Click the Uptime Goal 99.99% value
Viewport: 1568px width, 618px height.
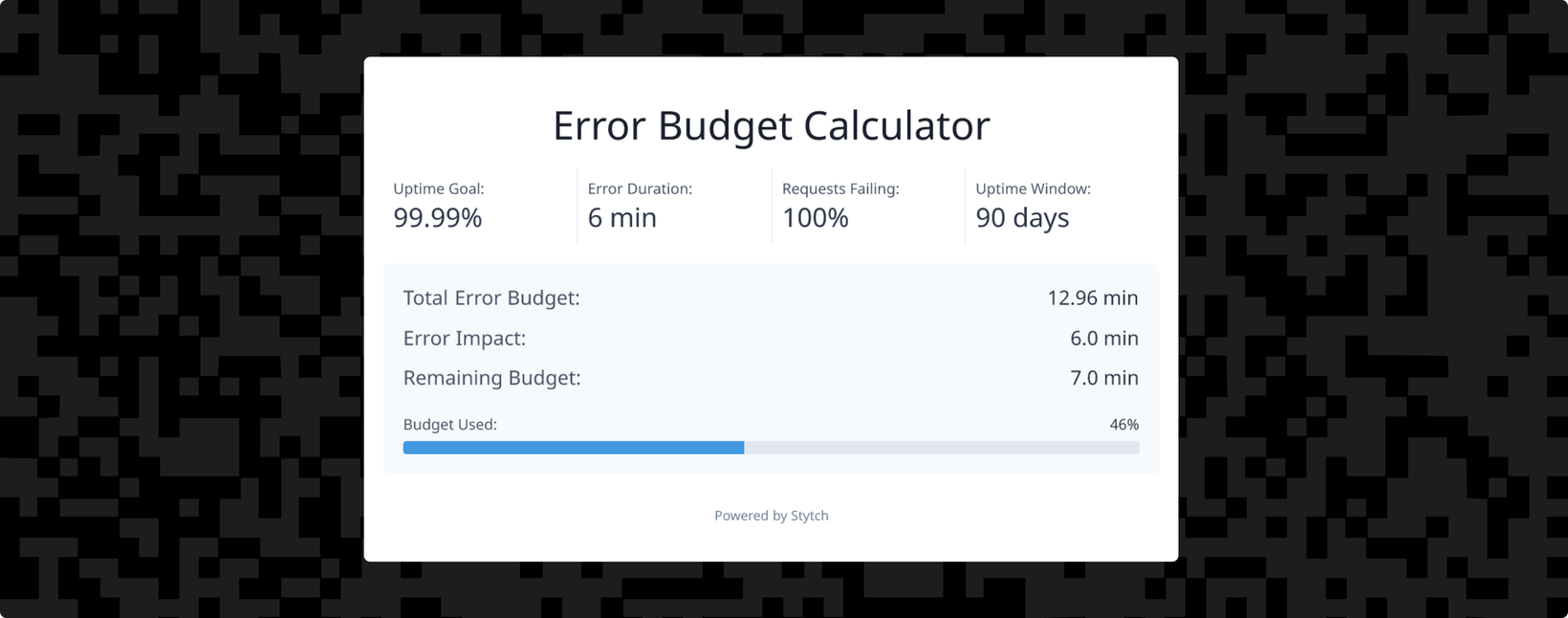click(438, 218)
